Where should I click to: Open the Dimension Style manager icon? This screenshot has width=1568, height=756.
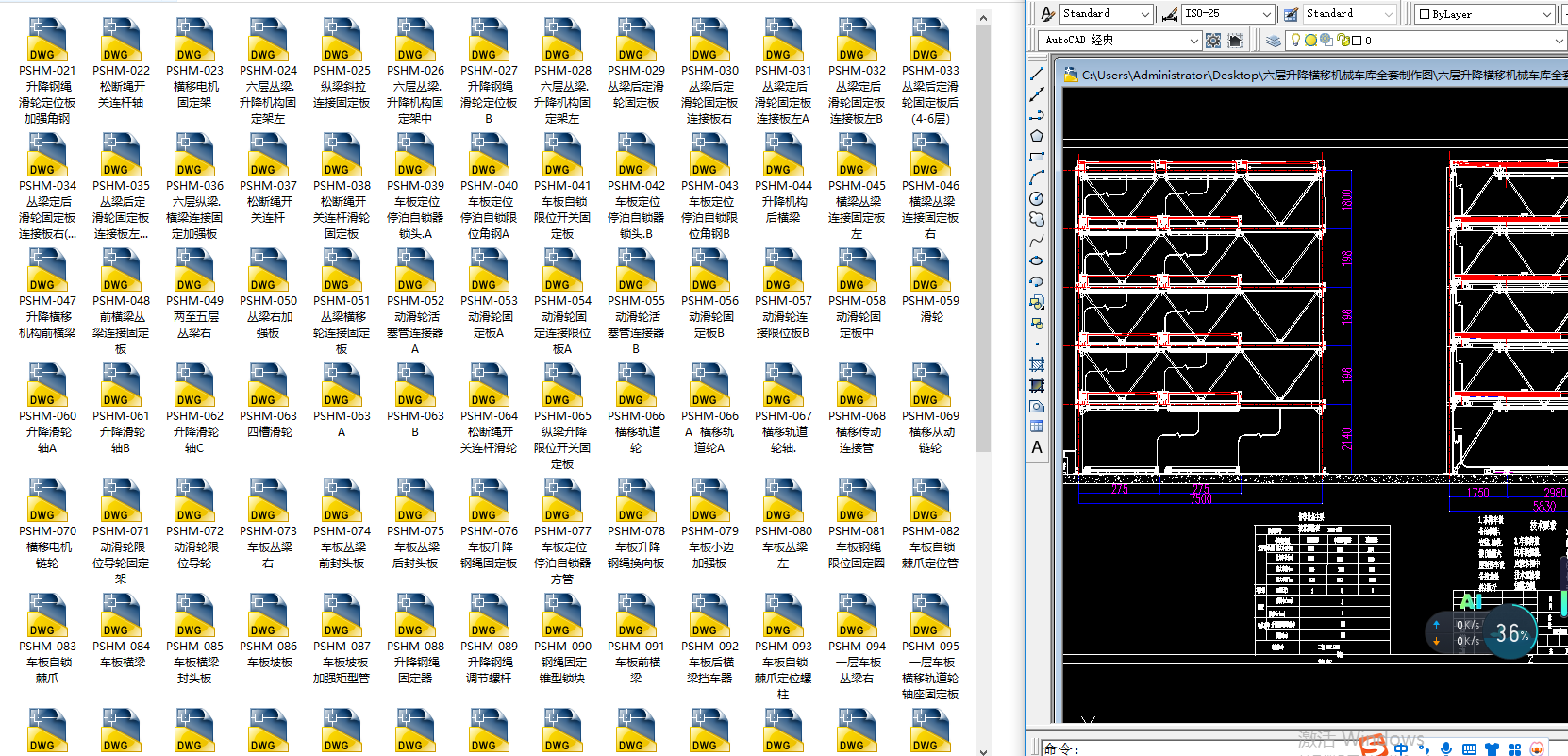(x=1170, y=13)
